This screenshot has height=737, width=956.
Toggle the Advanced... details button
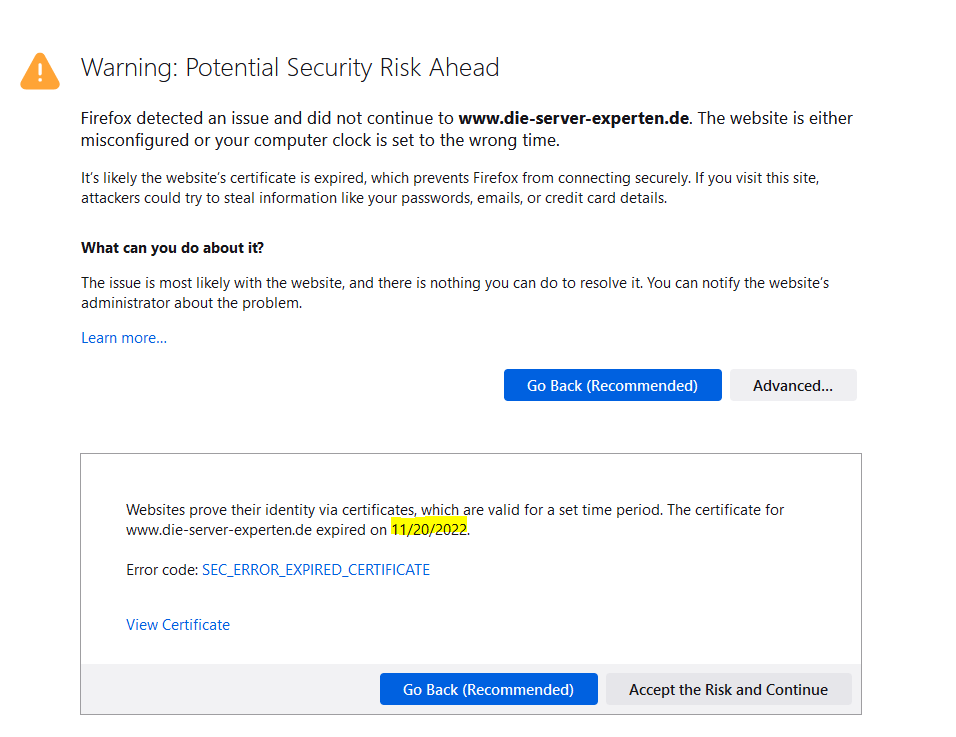(x=792, y=385)
